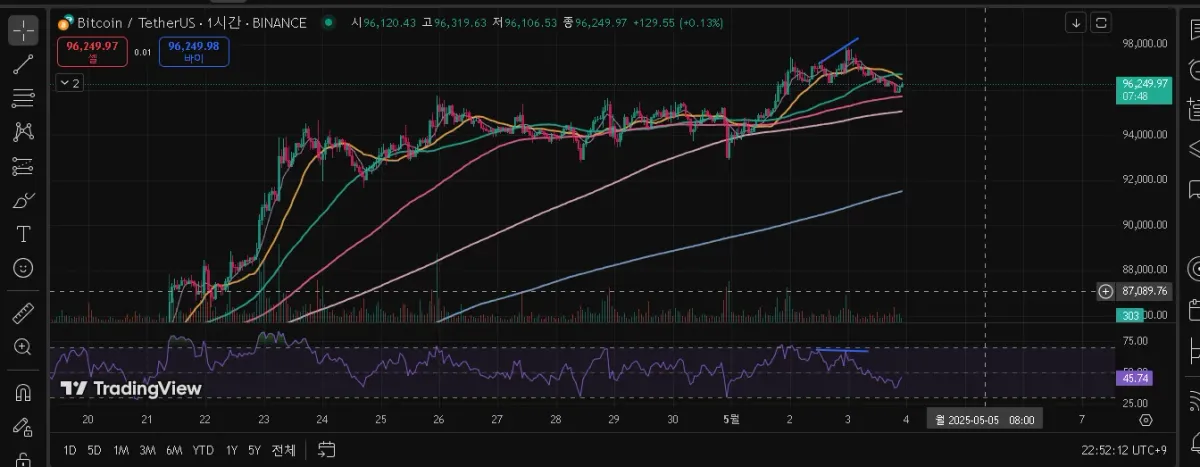The width and height of the screenshot is (1200, 467).
Task: Activate the zoom in tool
Action: pos(23,347)
